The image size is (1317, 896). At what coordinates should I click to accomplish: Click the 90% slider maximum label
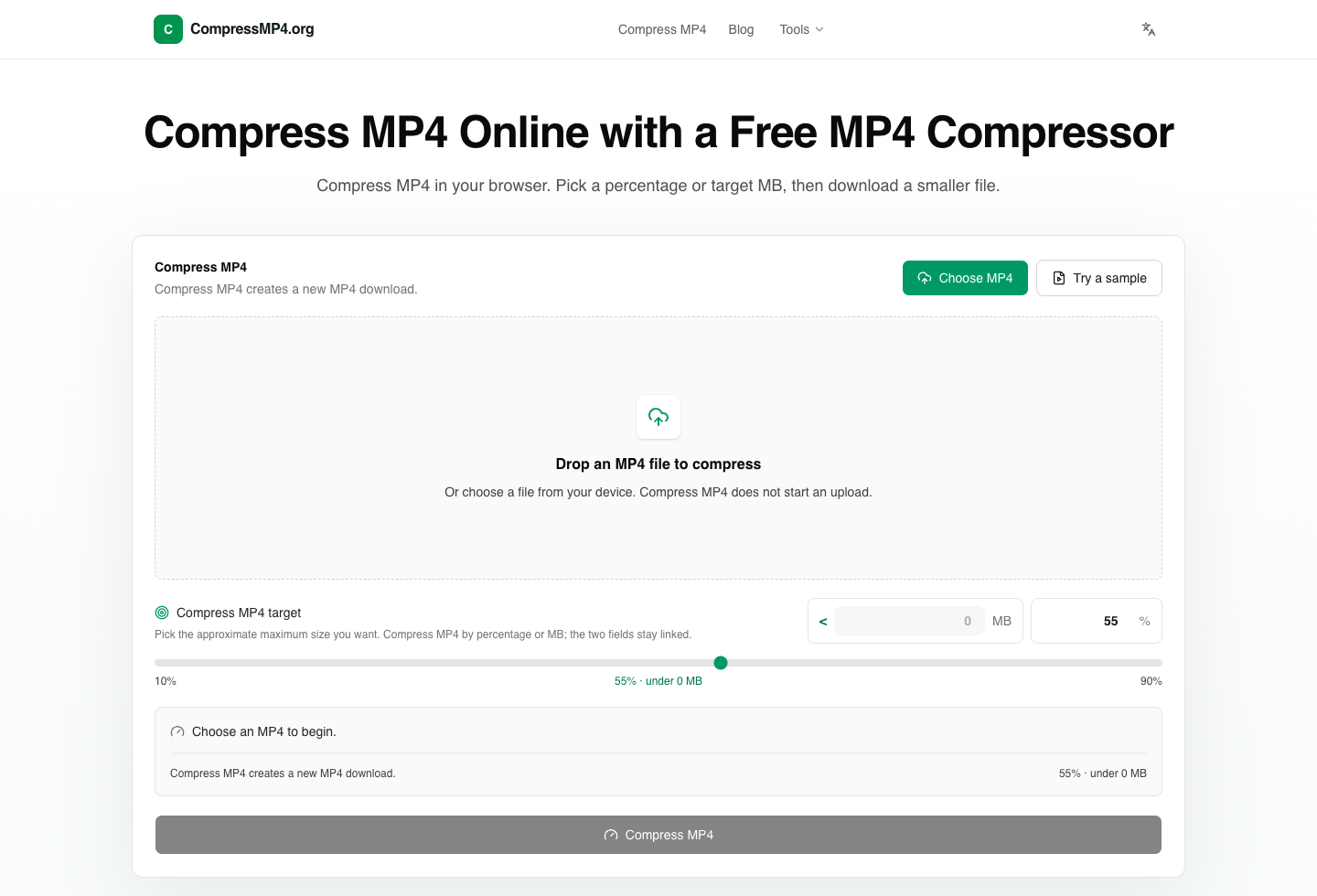(1151, 681)
